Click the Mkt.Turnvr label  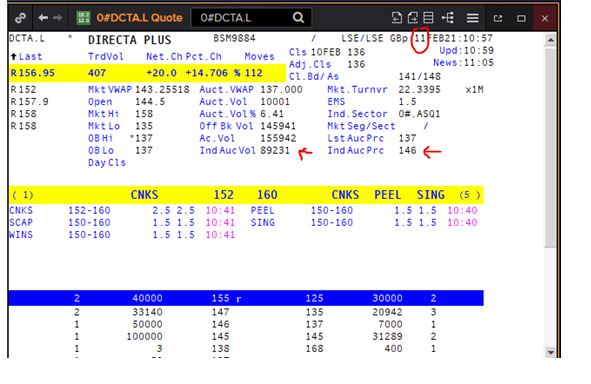(357, 90)
